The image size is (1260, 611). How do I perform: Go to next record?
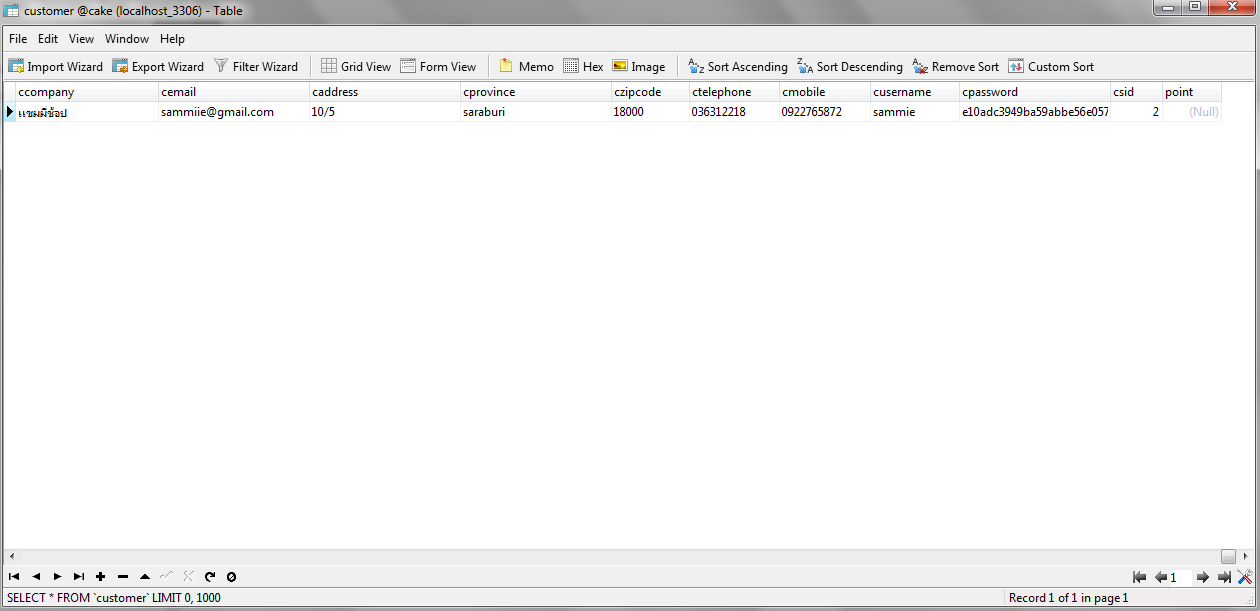(57, 577)
